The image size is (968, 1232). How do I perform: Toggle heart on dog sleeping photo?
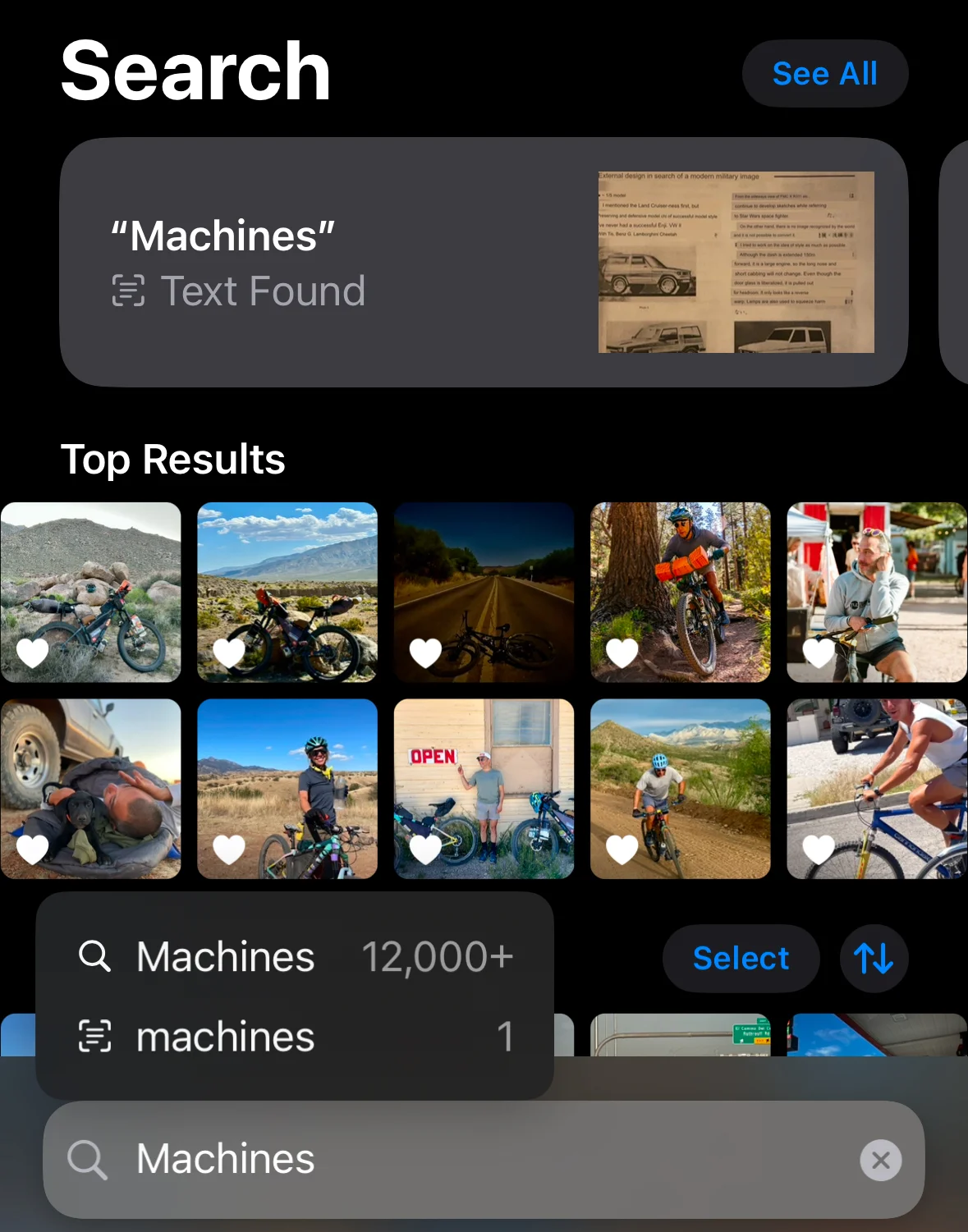[33, 849]
